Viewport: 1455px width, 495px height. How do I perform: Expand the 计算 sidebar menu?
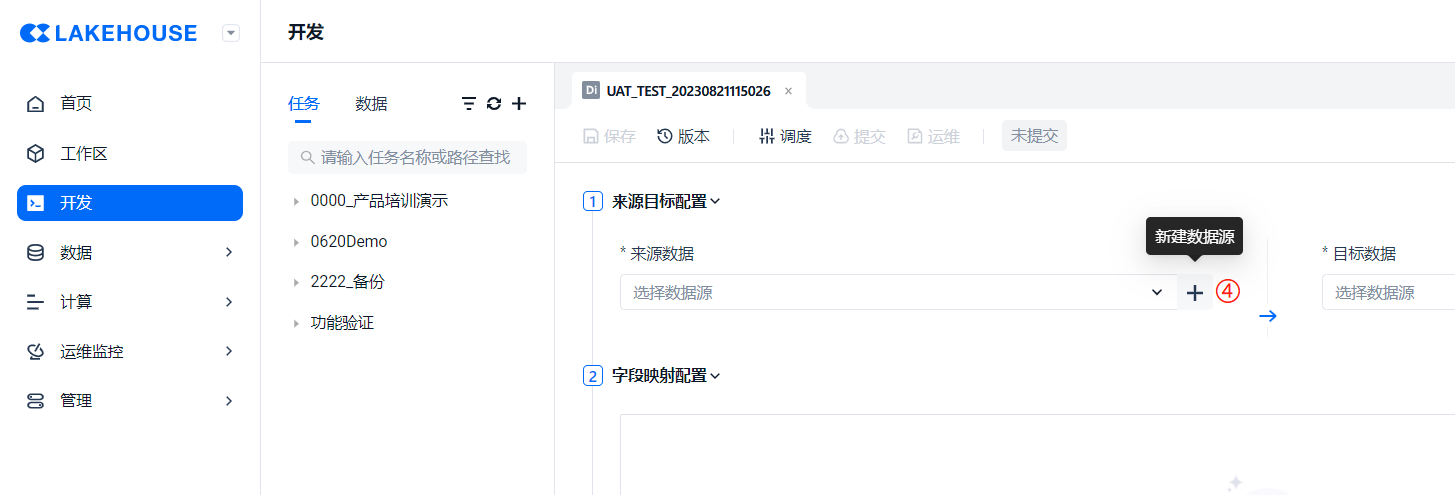coord(130,301)
